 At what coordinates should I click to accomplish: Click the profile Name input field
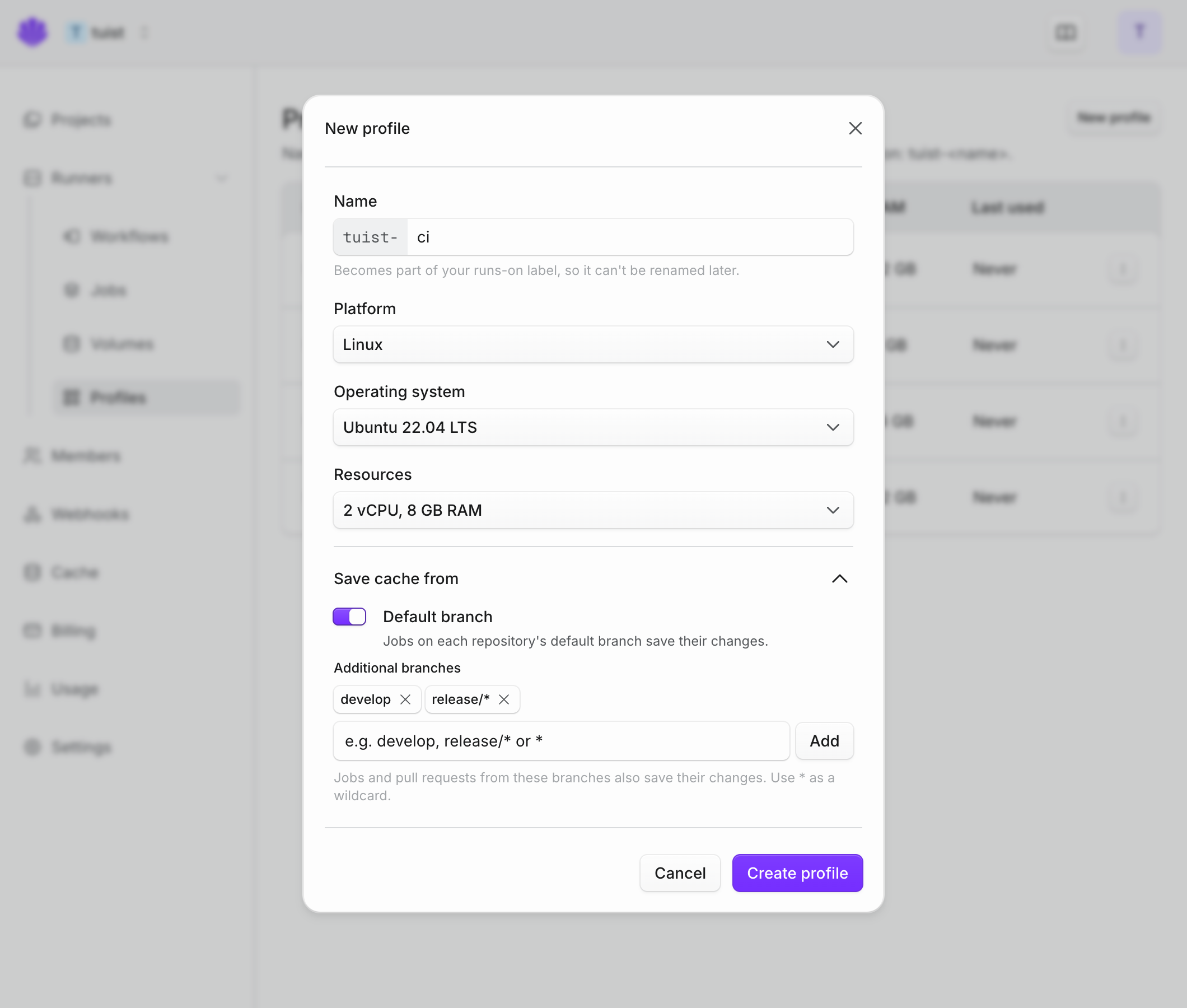click(630, 237)
